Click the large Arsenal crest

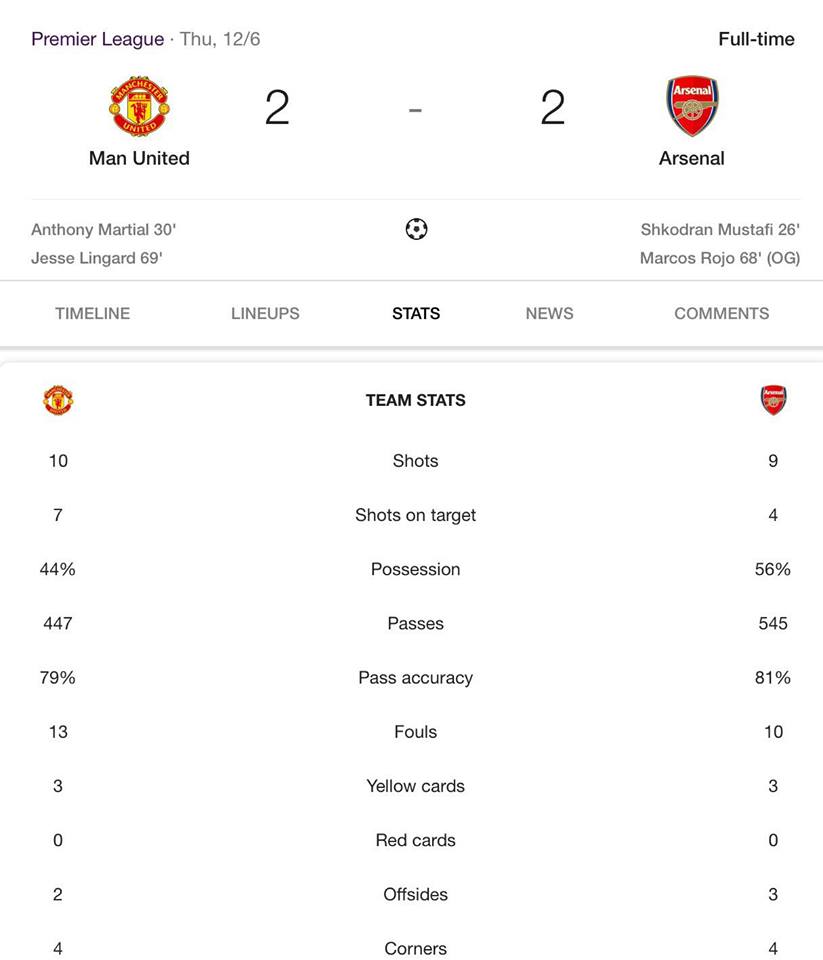(x=692, y=106)
